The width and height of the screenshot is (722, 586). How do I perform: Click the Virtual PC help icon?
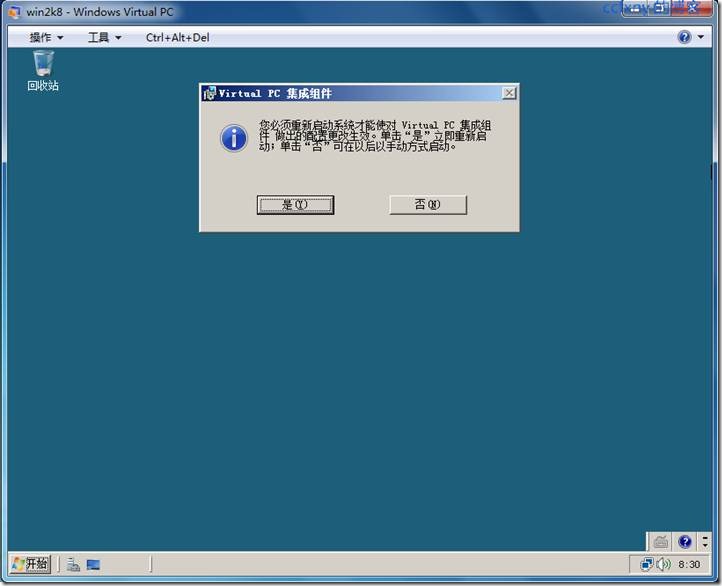(684, 37)
